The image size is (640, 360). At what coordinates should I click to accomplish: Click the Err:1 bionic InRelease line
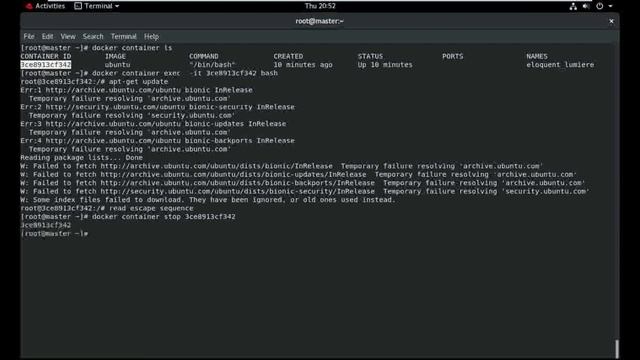[x=136, y=90]
